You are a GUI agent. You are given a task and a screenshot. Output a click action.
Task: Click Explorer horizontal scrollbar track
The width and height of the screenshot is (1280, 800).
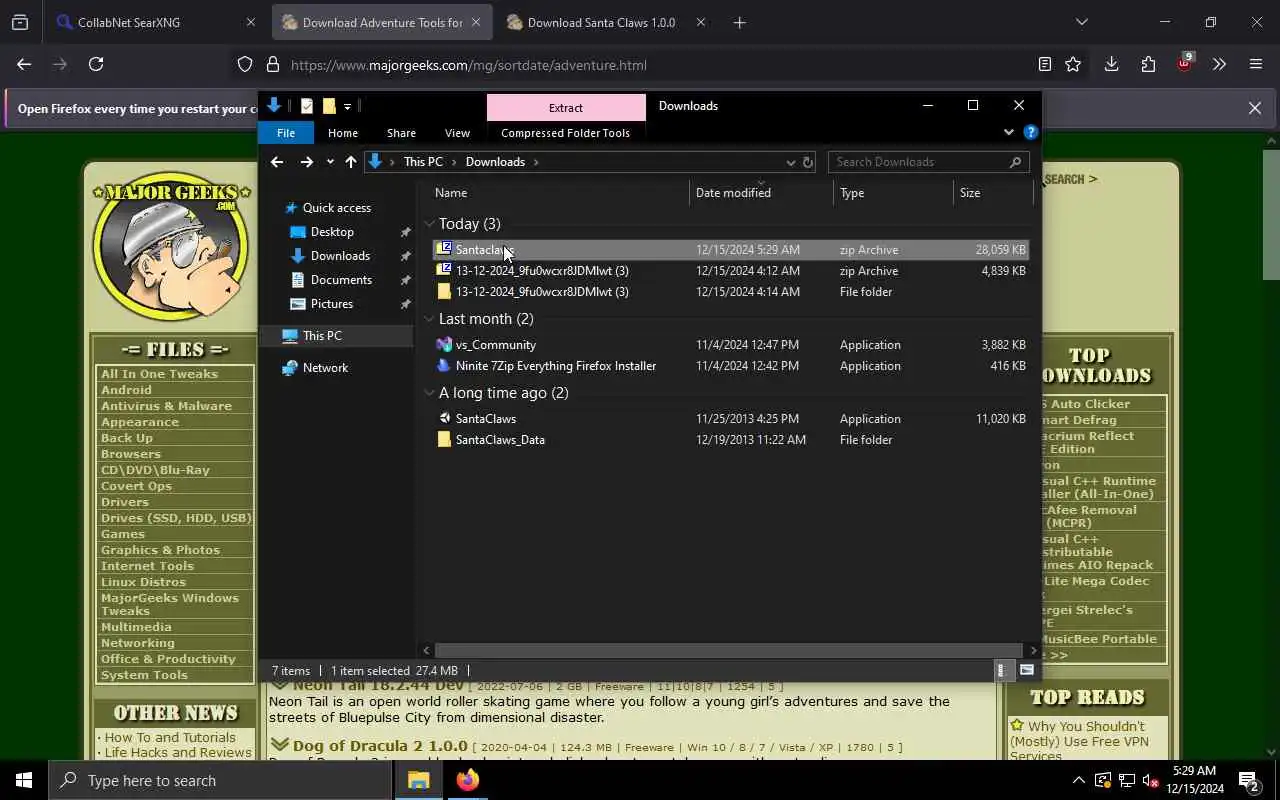pos(730,651)
